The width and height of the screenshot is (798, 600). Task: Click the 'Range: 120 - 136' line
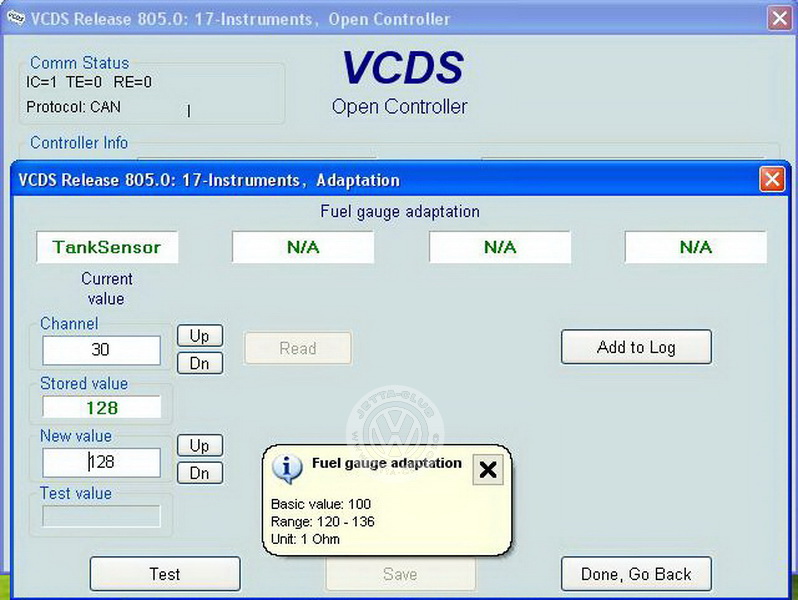tap(323, 522)
